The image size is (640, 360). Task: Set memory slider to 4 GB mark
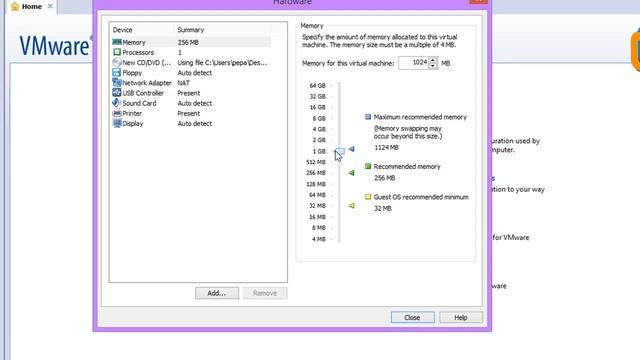(340, 129)
